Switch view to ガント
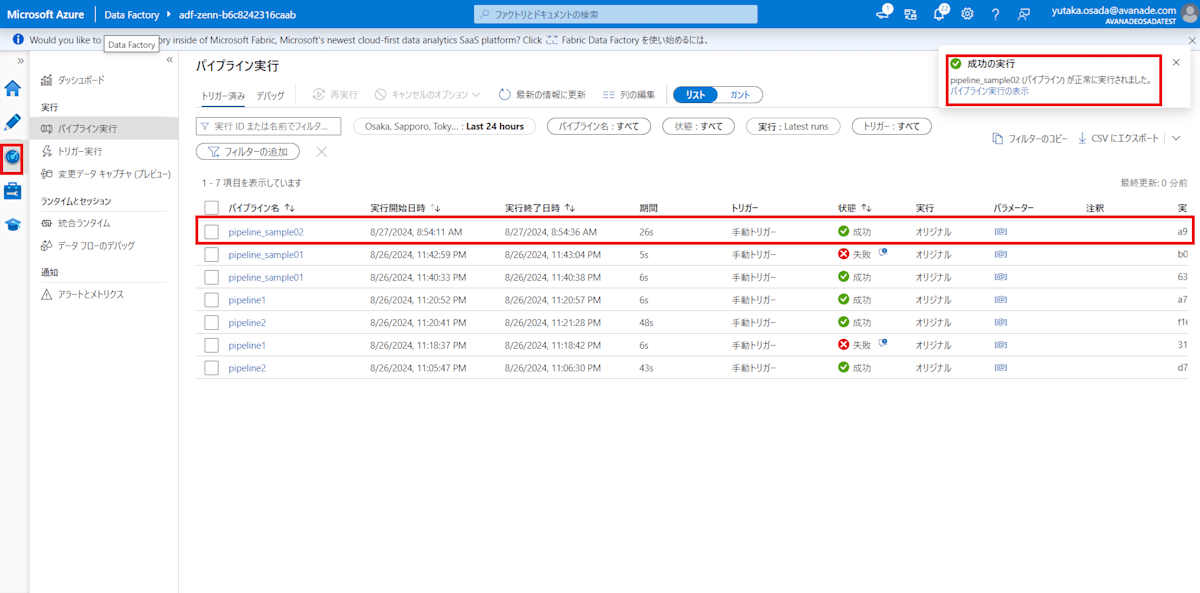1200x593 pixels. (x=739, y=94)
